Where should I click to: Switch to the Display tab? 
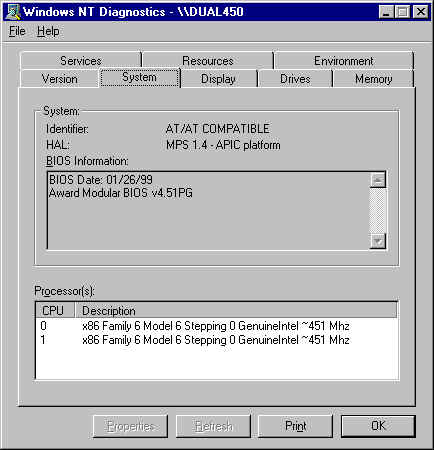pyautogui.click(x=218, y=79)
